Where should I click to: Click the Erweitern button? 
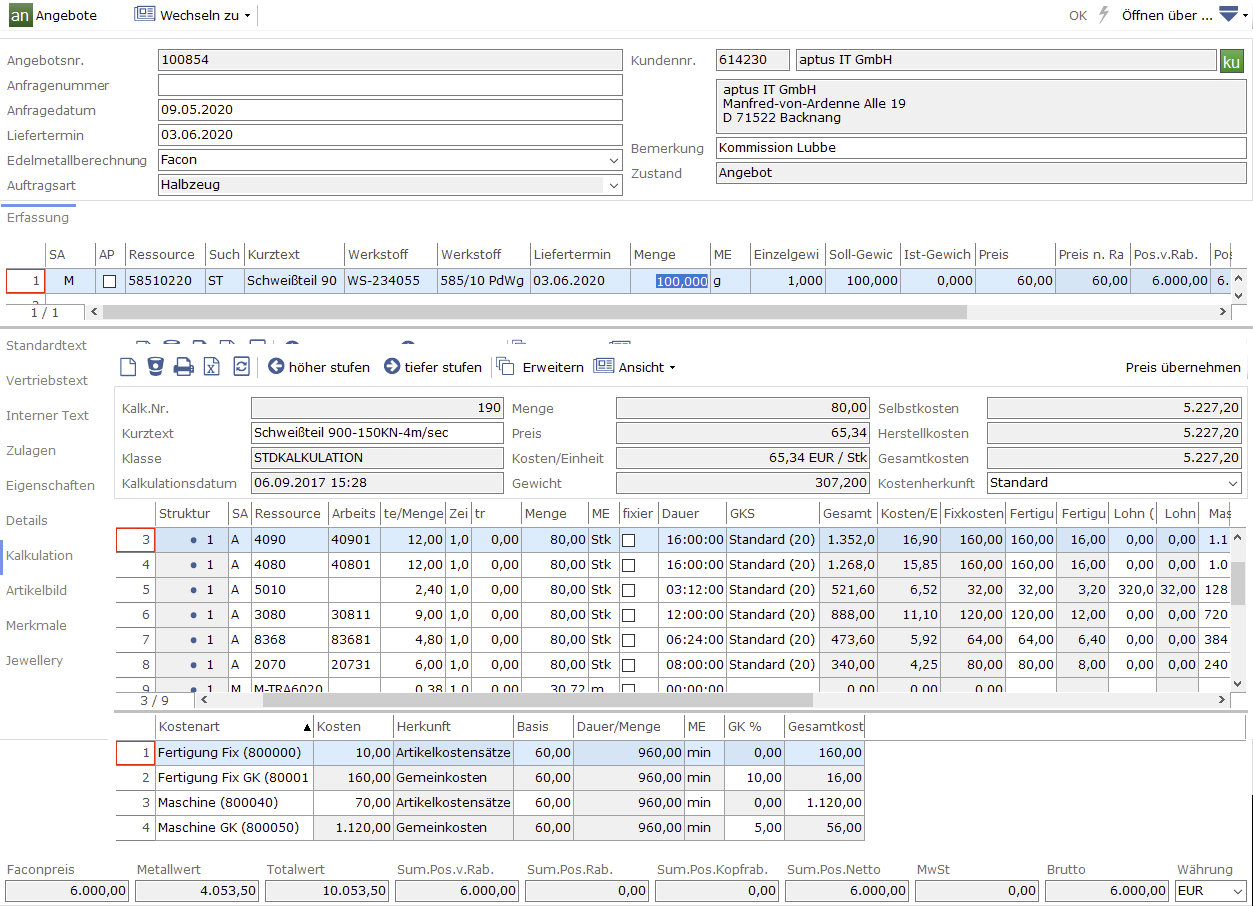coord(540,367)
